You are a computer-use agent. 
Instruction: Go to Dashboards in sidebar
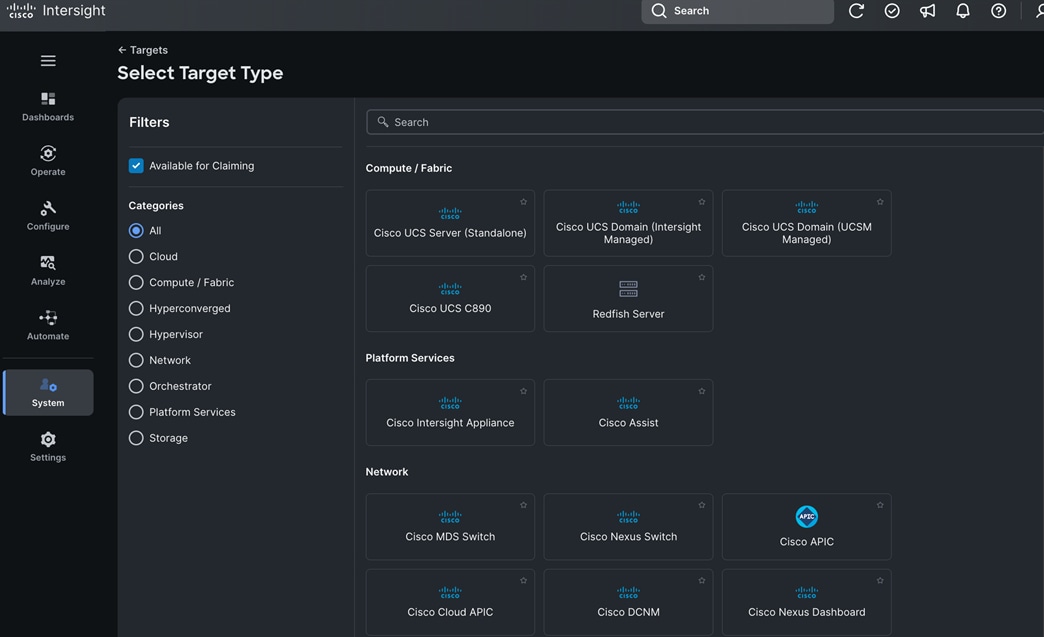point(48,106)
